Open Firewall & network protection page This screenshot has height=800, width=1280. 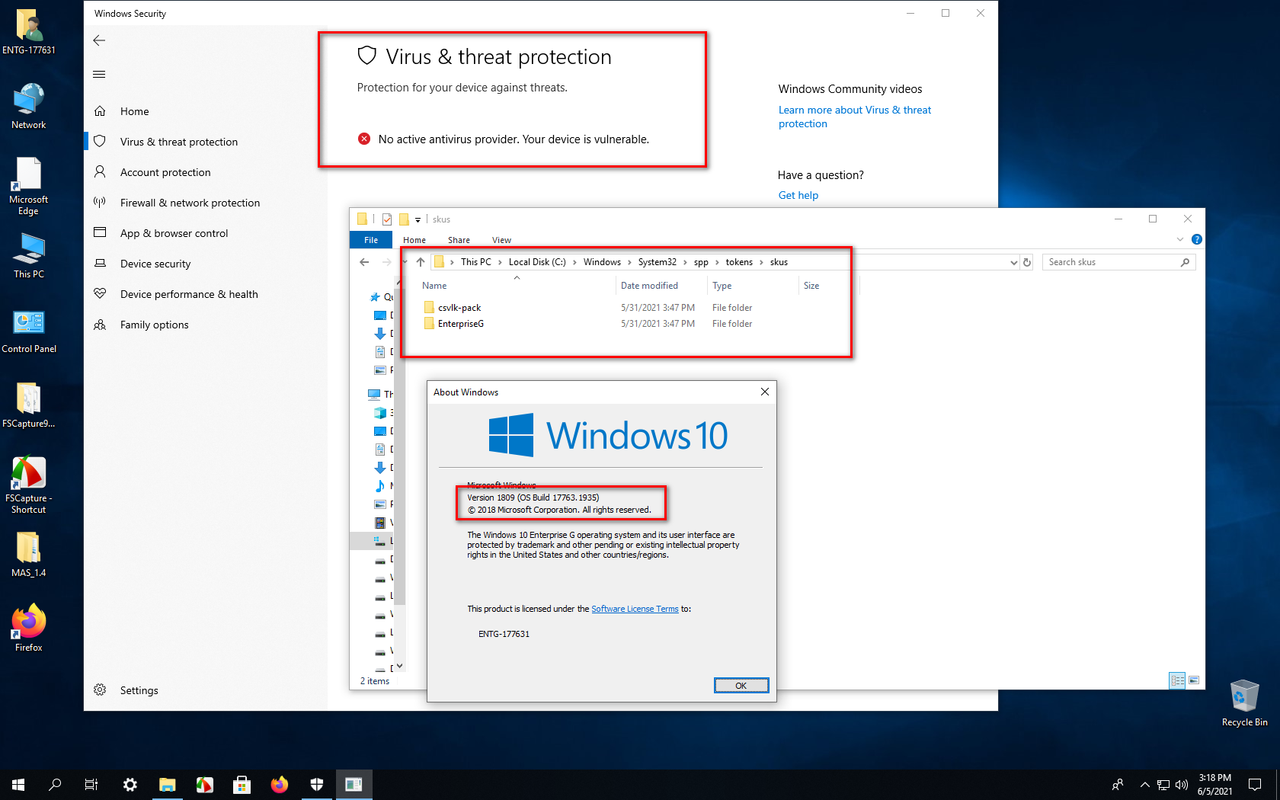[x=189, y=203]
